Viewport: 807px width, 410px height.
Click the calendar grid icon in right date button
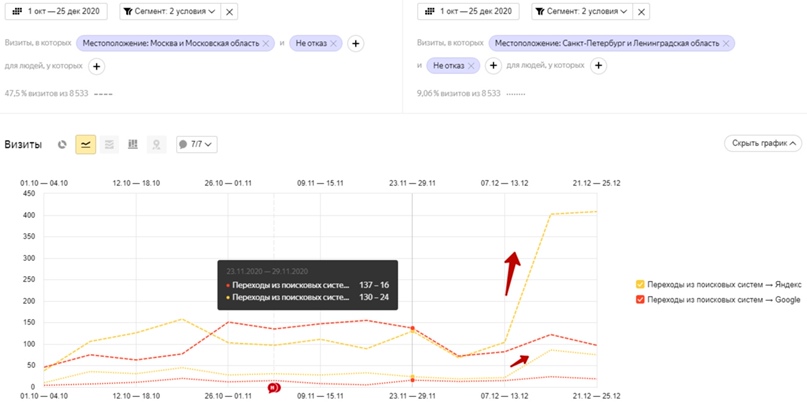tap(429, 11)
